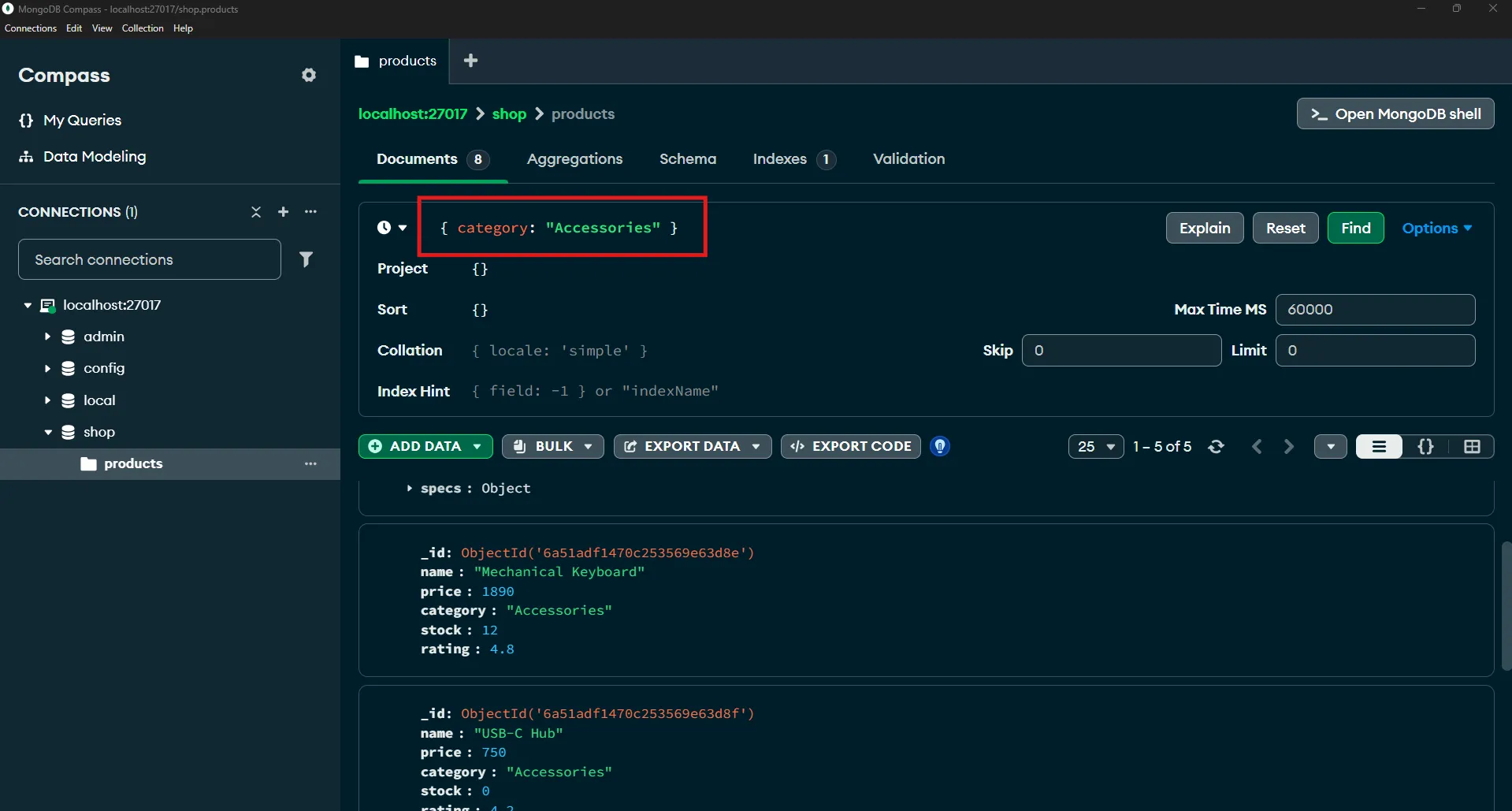Open query history clock icon
The height and width of the screenshot is (811, 1512).
tap(392, 228)
